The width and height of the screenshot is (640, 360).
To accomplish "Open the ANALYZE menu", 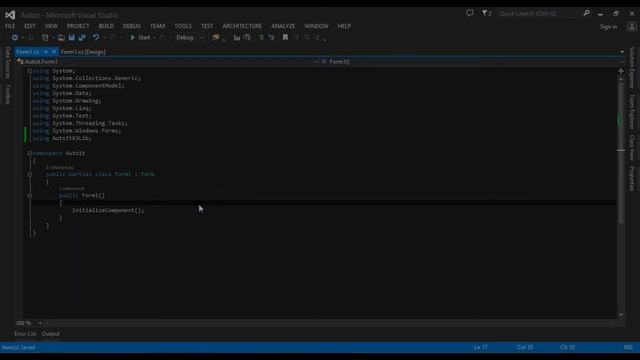I will tap(283, 26).
